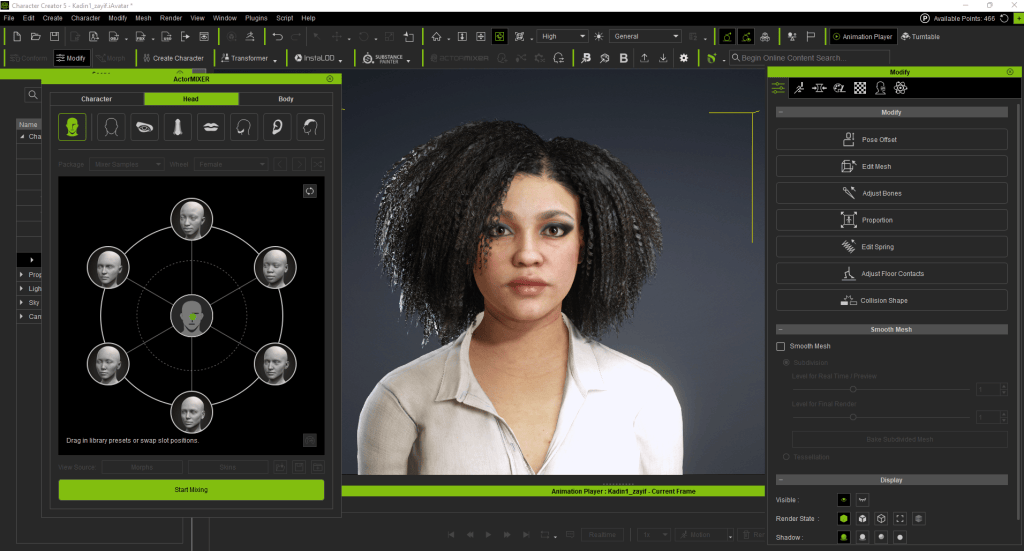Enable the Smooth Mesh checkbox
The image size is (1024, 551).
click(780, 346)
